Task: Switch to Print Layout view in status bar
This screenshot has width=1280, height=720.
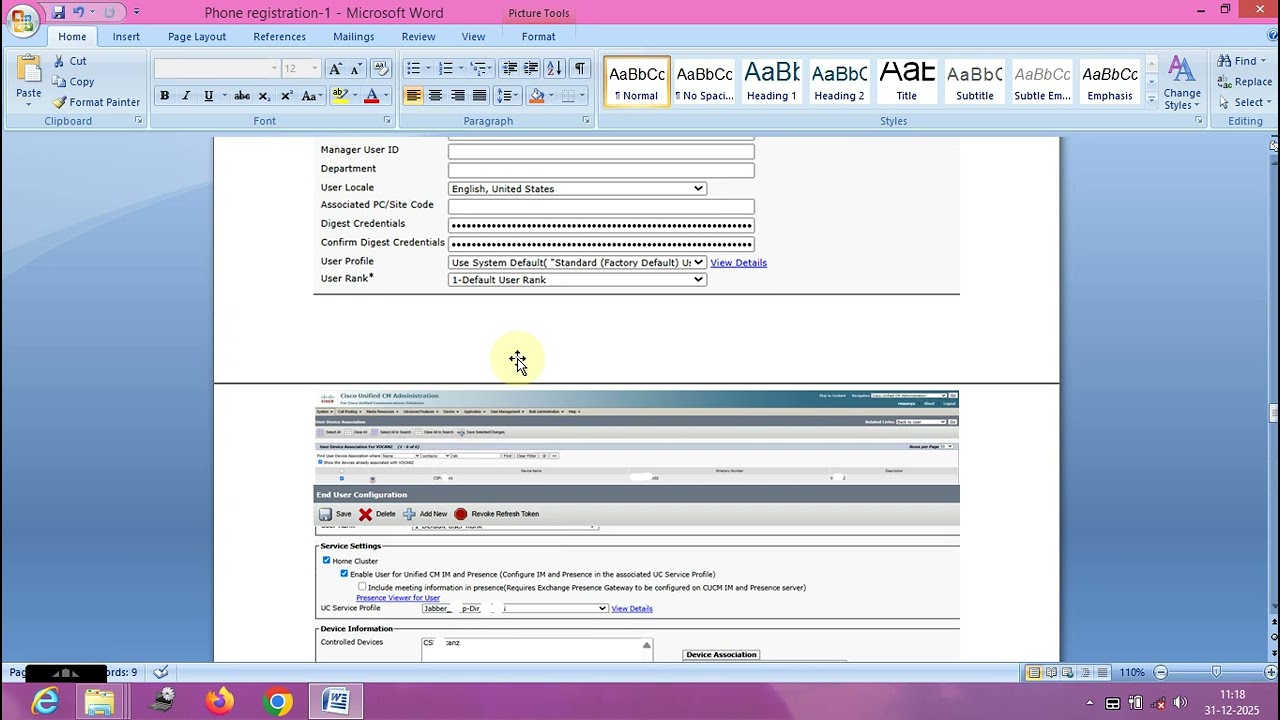Action: click(1034, 672)
